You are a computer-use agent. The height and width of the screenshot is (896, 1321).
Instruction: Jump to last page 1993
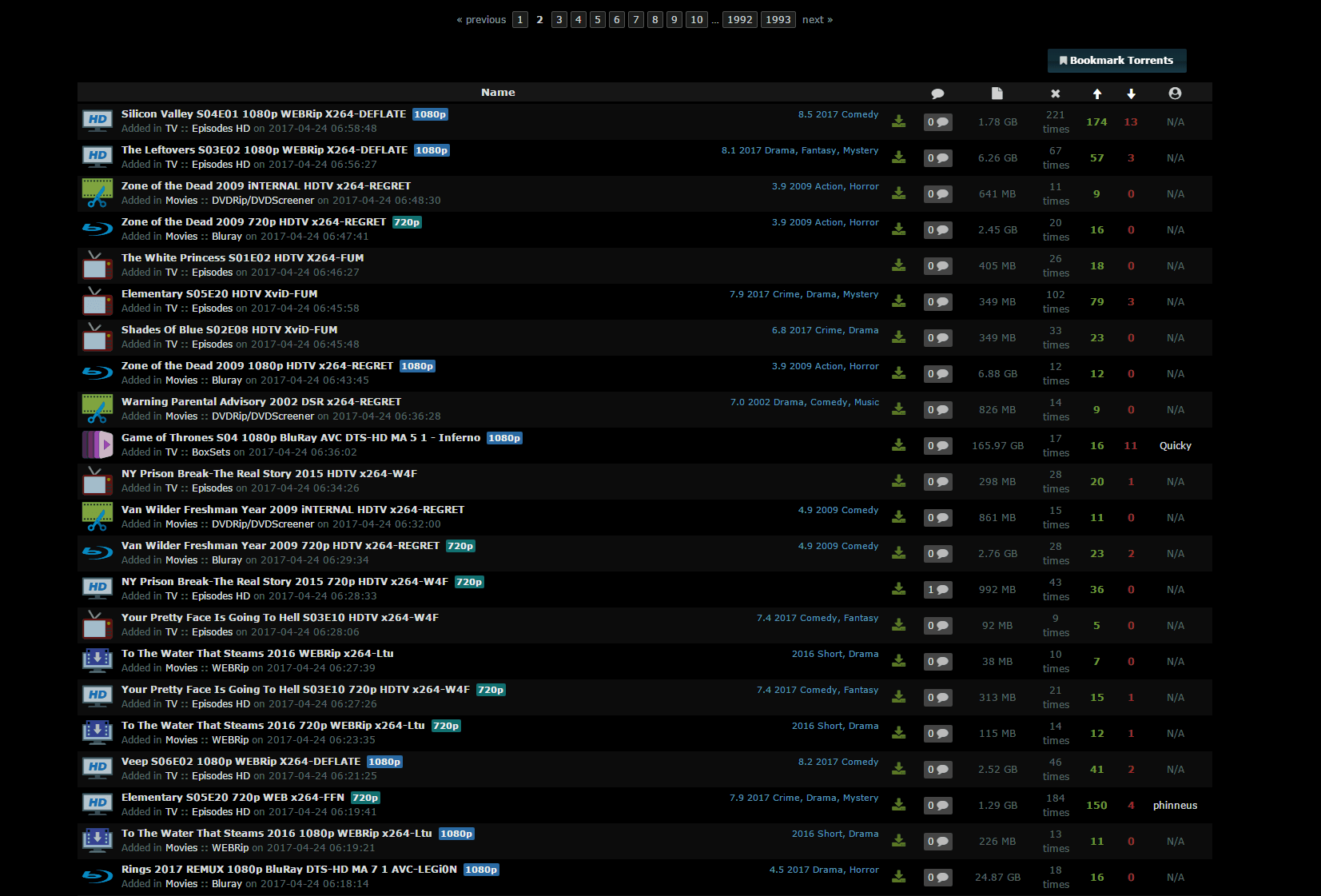(778, 20)
